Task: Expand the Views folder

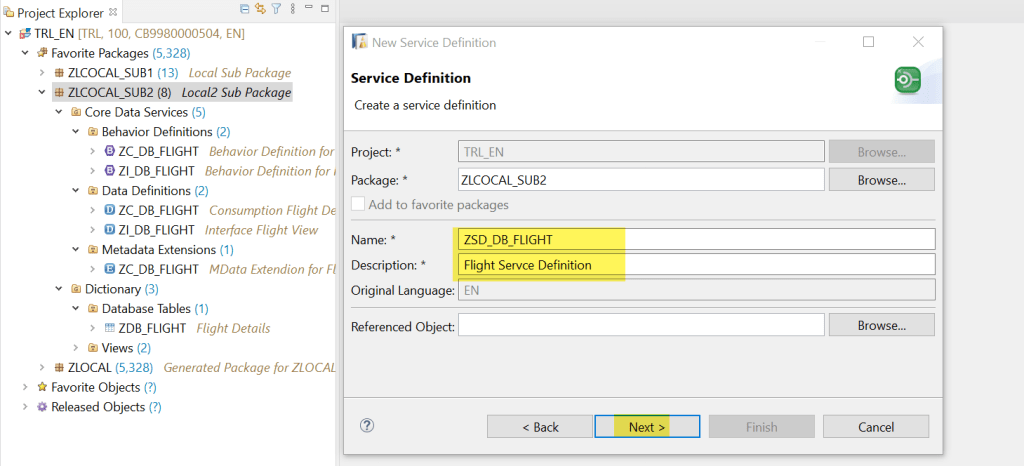Action: [76, 348]
